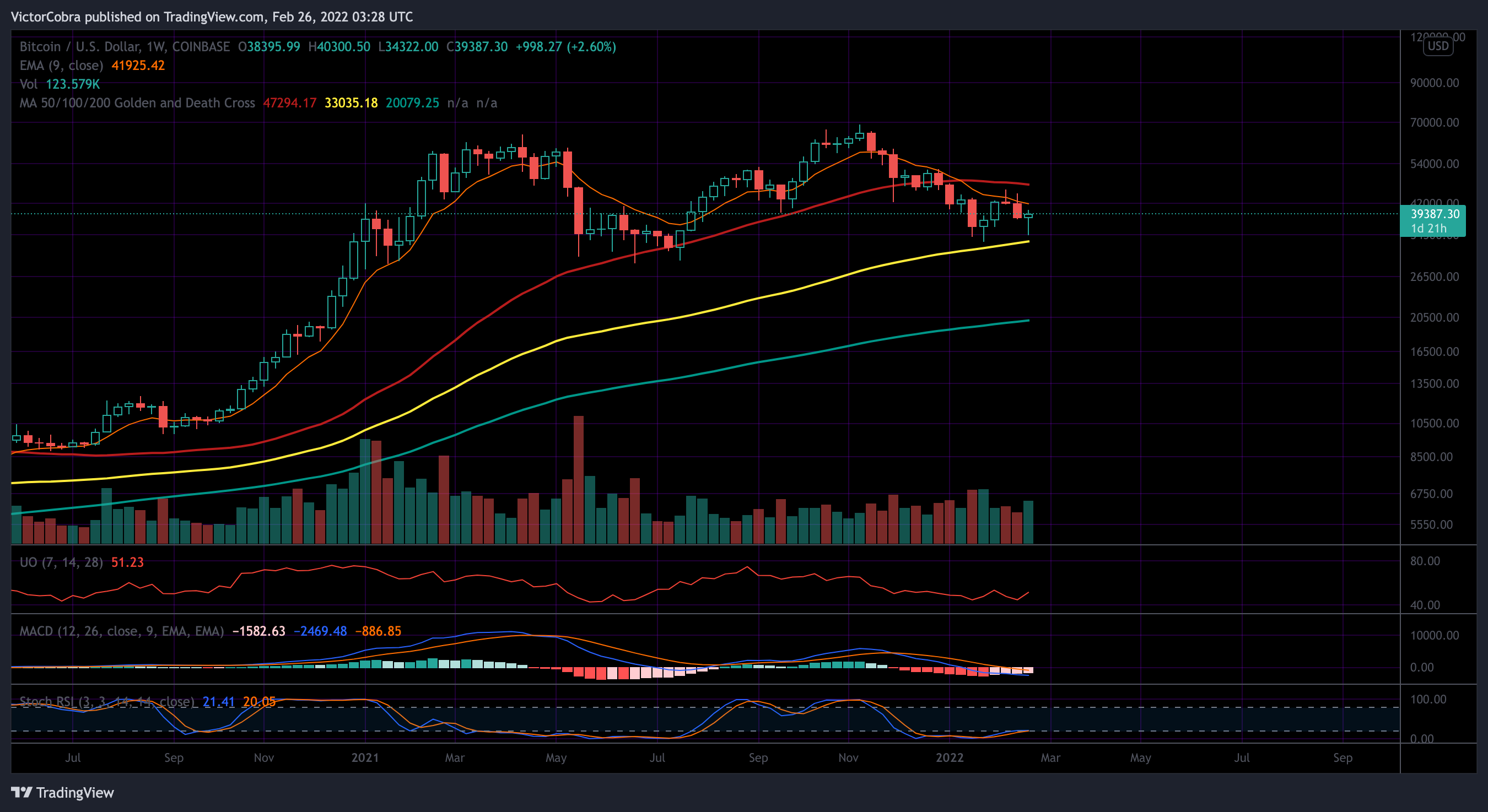Click the close price C39387.30
The image size is (1488, 812).
pyautogui.click(x=477, y=47)
